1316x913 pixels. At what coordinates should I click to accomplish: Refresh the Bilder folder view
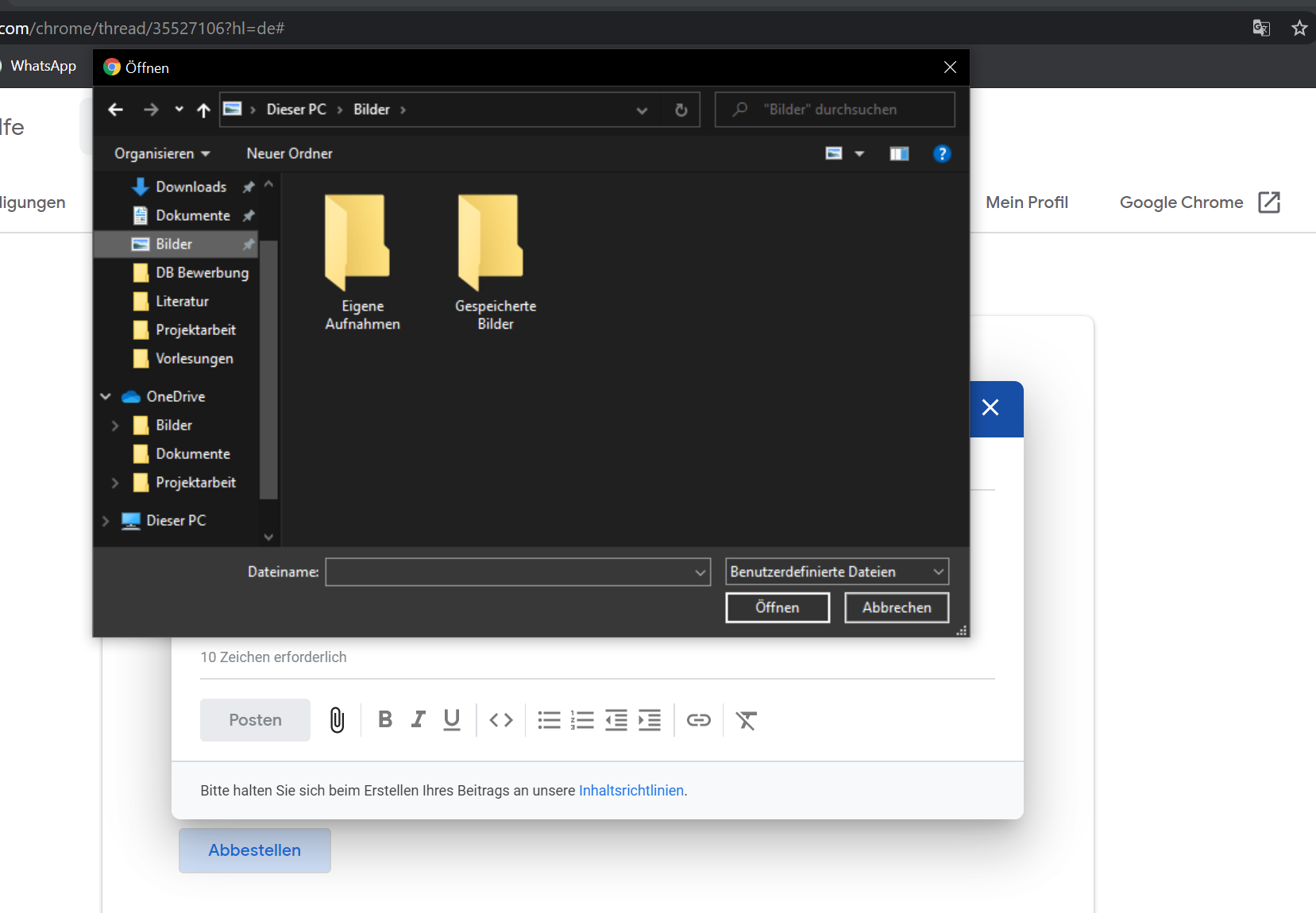click(681, 110)
